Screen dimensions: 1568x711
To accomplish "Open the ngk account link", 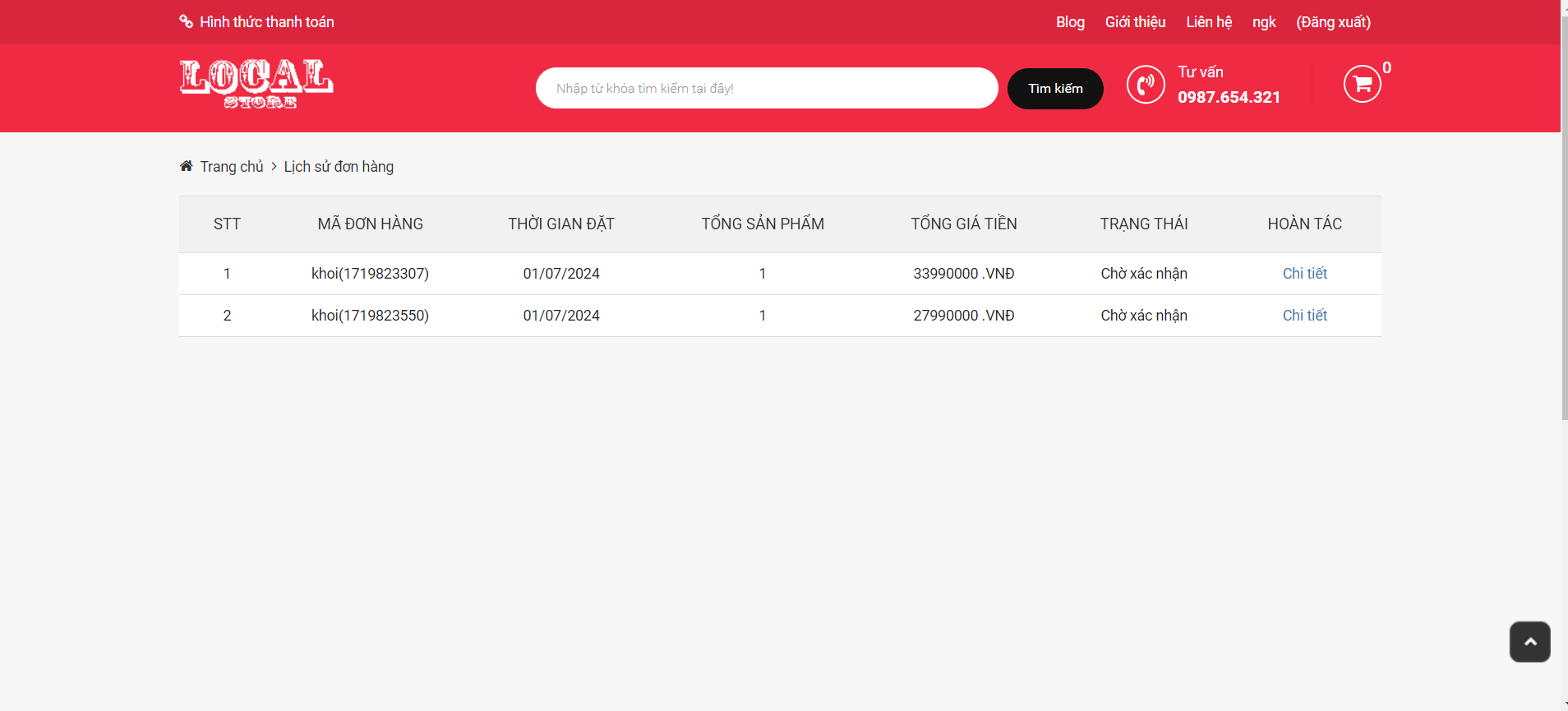I will tap(1264, 22).
